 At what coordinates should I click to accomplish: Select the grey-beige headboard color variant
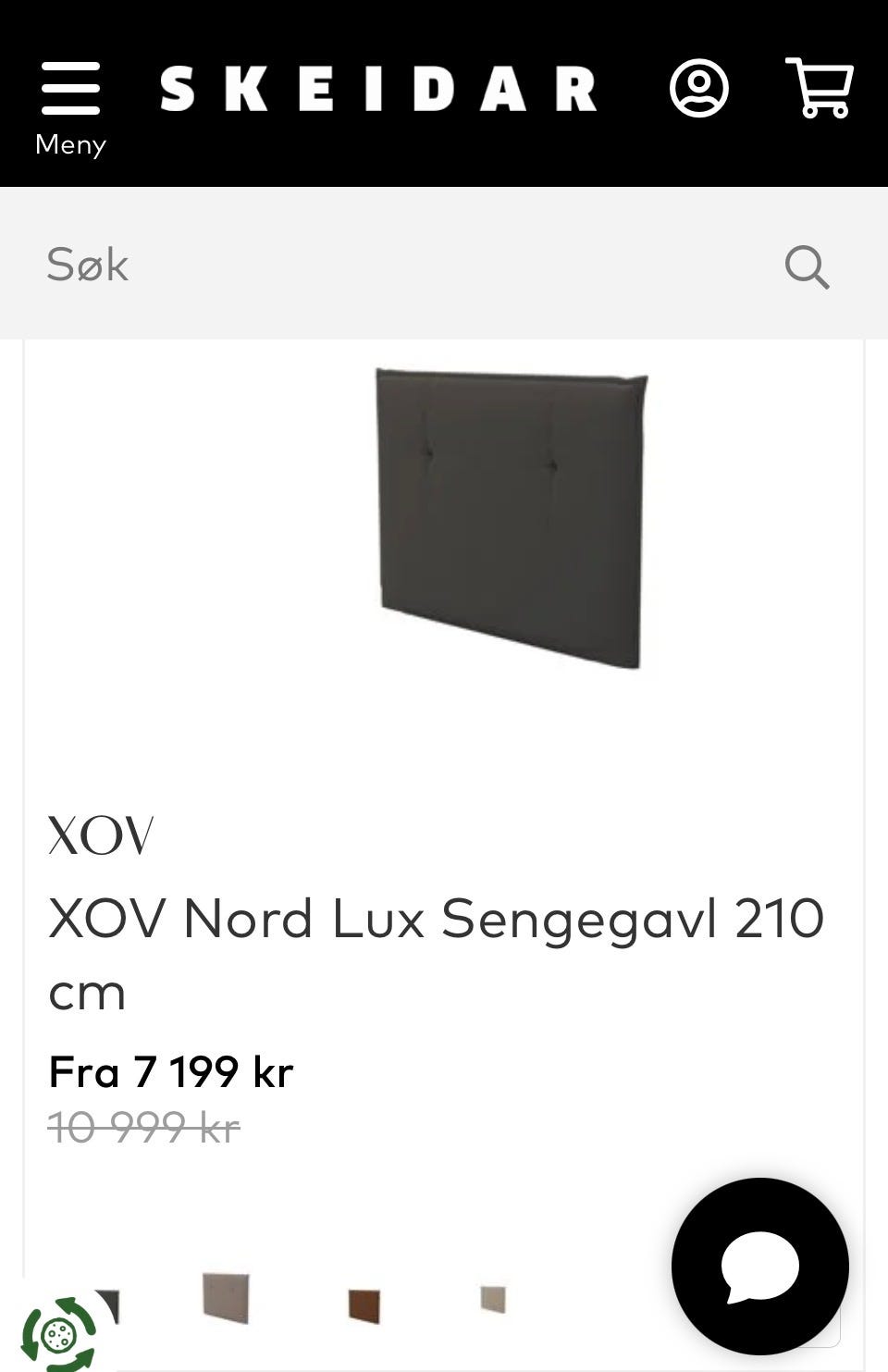(x=227, y=1296)
